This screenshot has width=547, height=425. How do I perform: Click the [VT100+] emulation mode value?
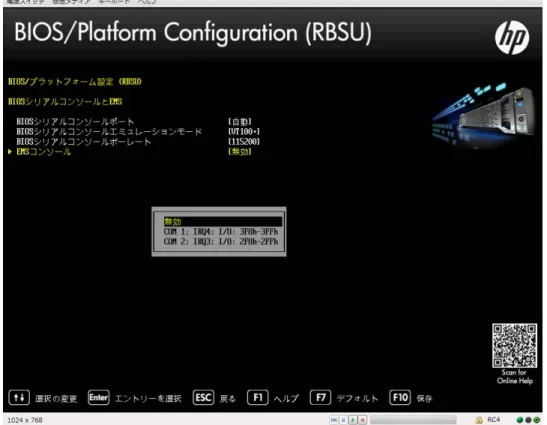point(244,132)
